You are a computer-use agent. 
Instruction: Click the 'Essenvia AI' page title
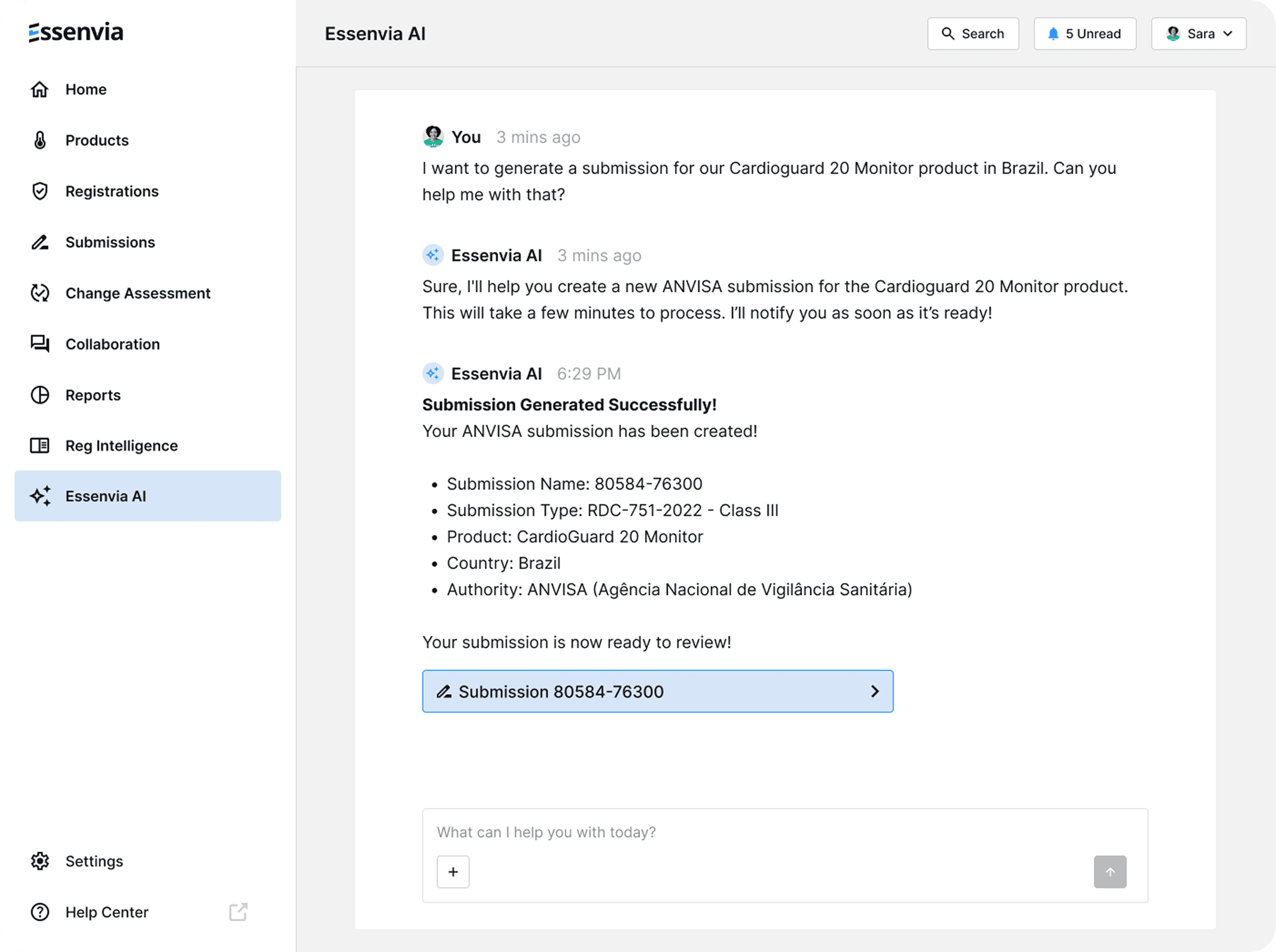(375, 33)
